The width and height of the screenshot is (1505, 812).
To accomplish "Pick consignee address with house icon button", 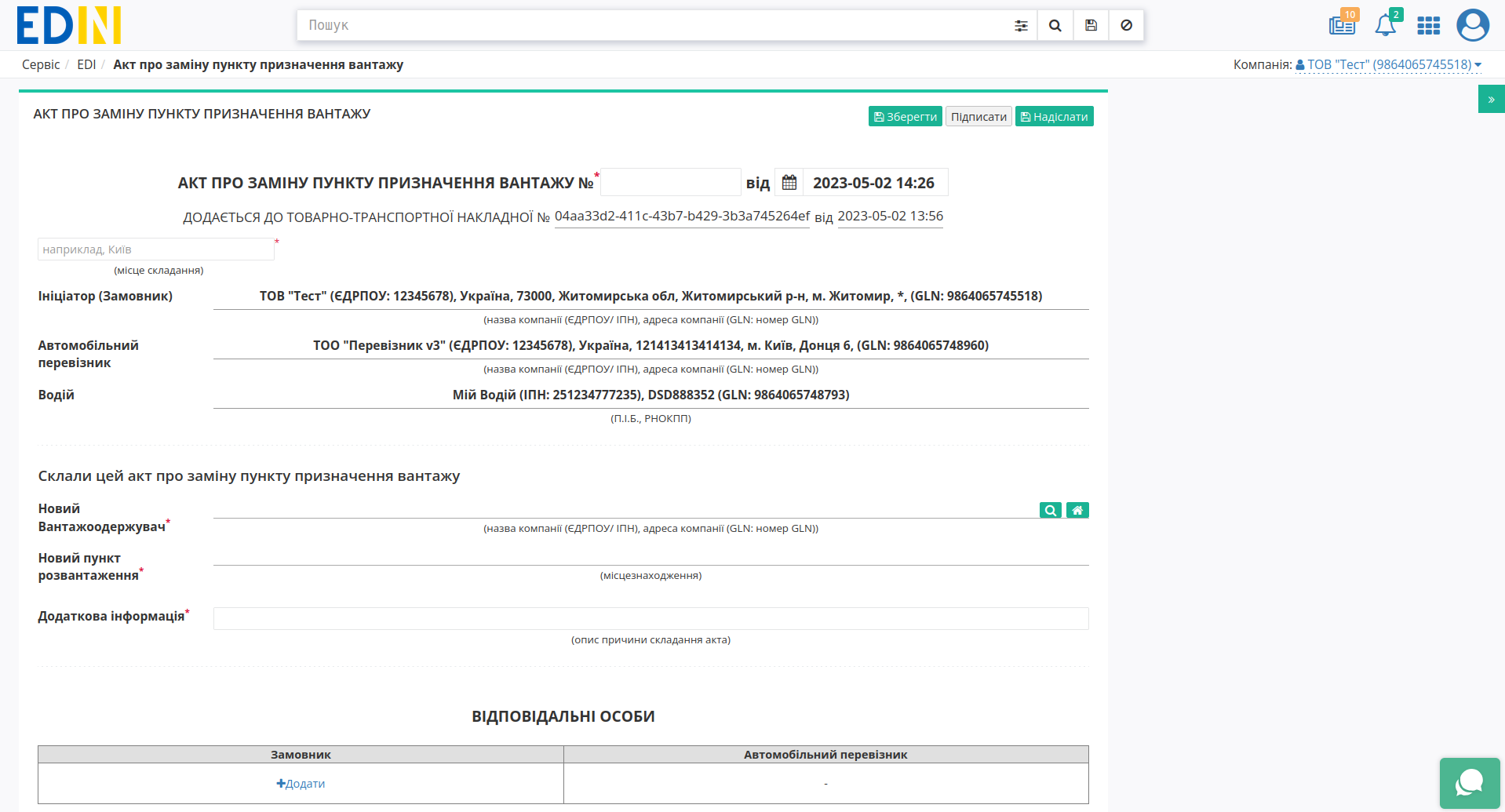I will tap(1077, 510).
